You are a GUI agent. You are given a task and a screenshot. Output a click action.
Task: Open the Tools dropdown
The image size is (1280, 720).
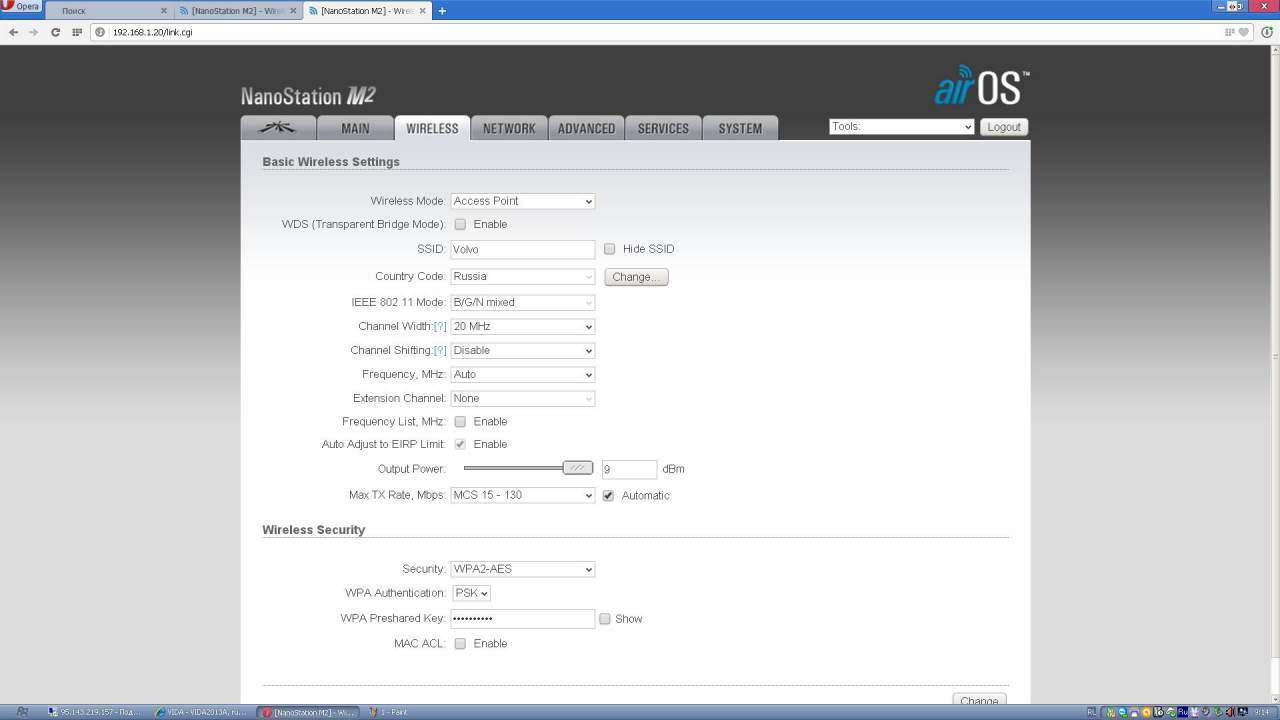pyautogui.click(x=901, y=127)
